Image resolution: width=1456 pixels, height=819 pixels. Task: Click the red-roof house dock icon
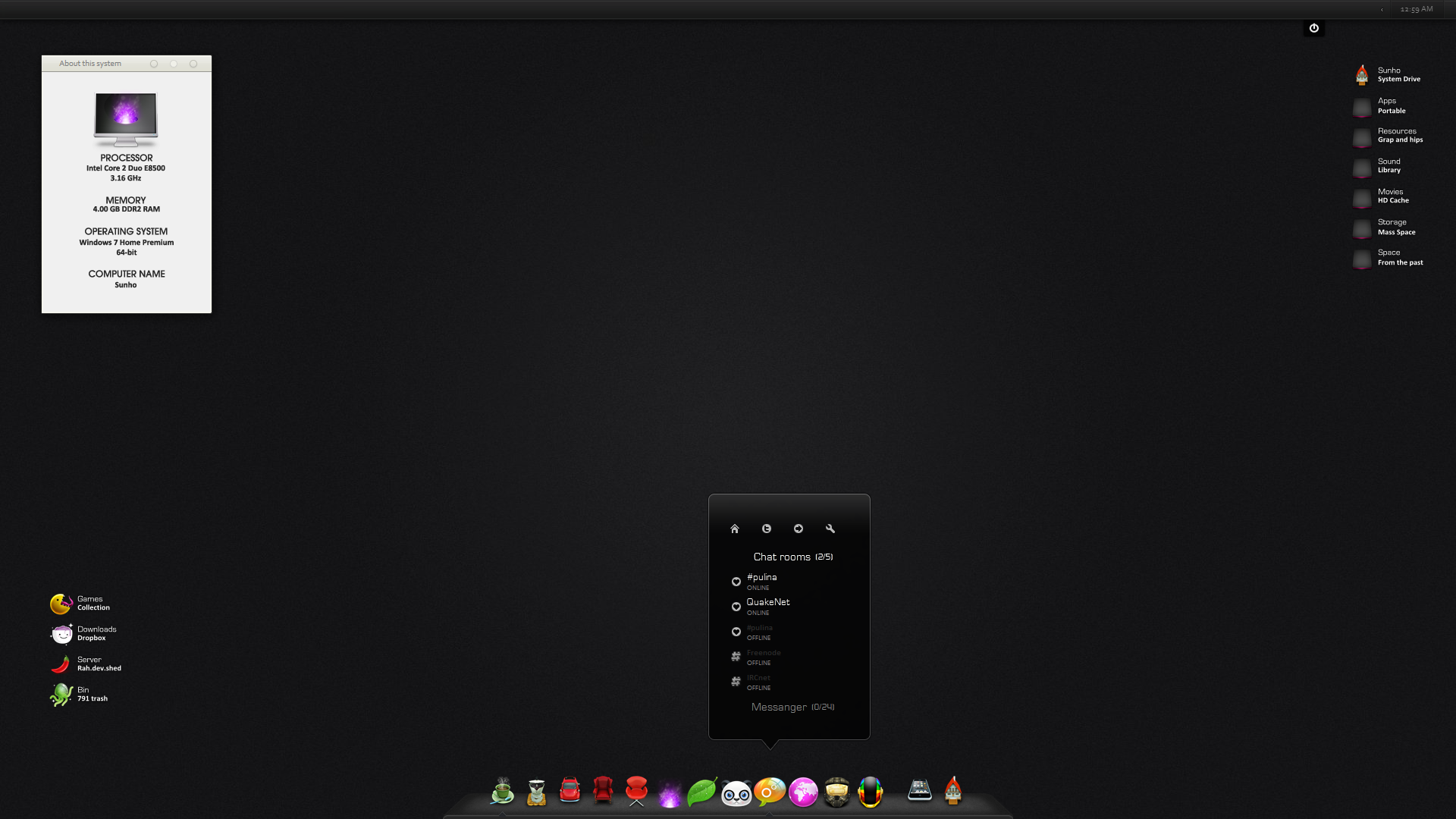(953, 790)
